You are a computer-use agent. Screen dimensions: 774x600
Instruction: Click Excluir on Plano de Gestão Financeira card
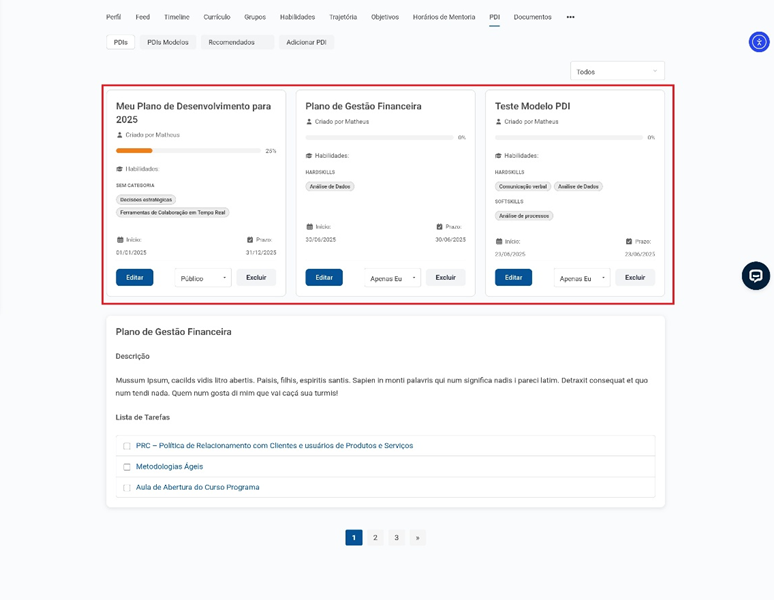click(445, 277)
